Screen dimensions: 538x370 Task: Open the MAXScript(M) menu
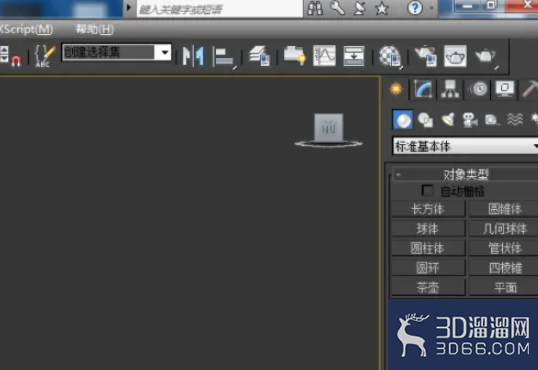tap(26, 29)
